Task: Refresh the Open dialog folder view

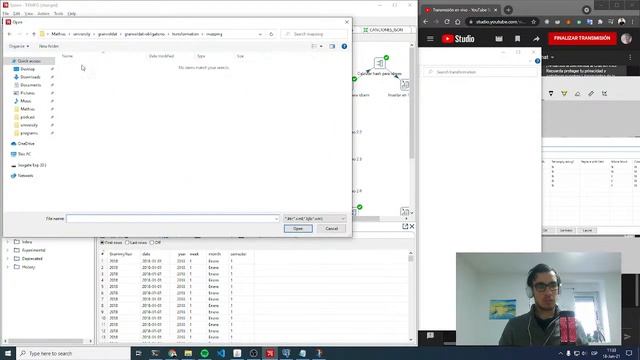Action: (x=271, y=34)
